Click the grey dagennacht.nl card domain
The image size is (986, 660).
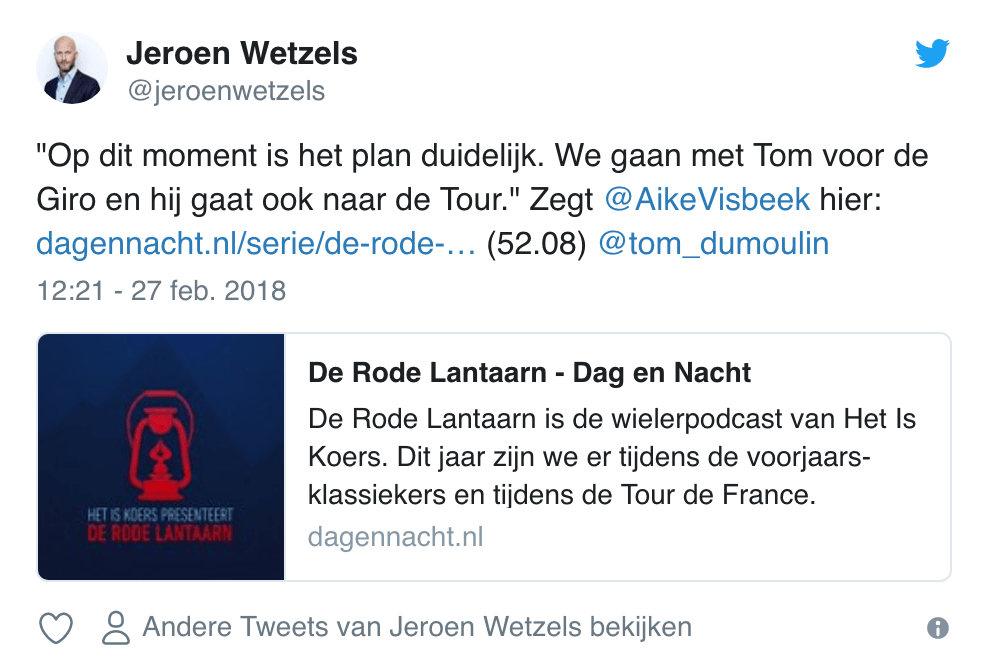[395, 537]
